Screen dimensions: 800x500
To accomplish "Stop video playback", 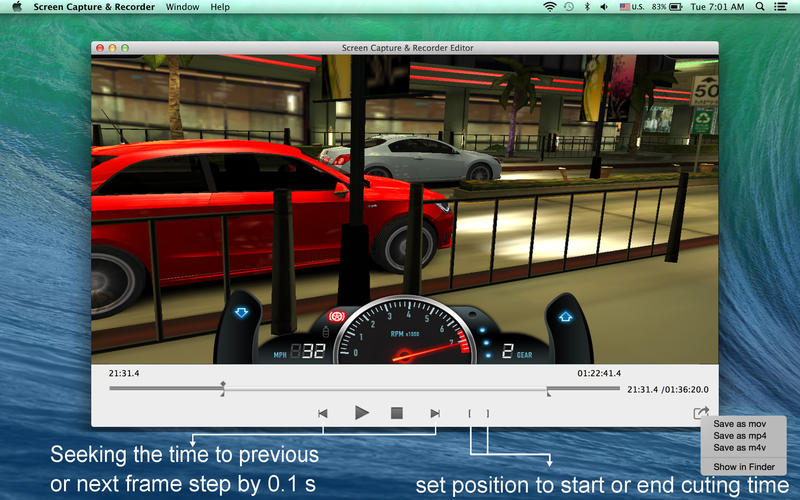I will coord(397,413).
